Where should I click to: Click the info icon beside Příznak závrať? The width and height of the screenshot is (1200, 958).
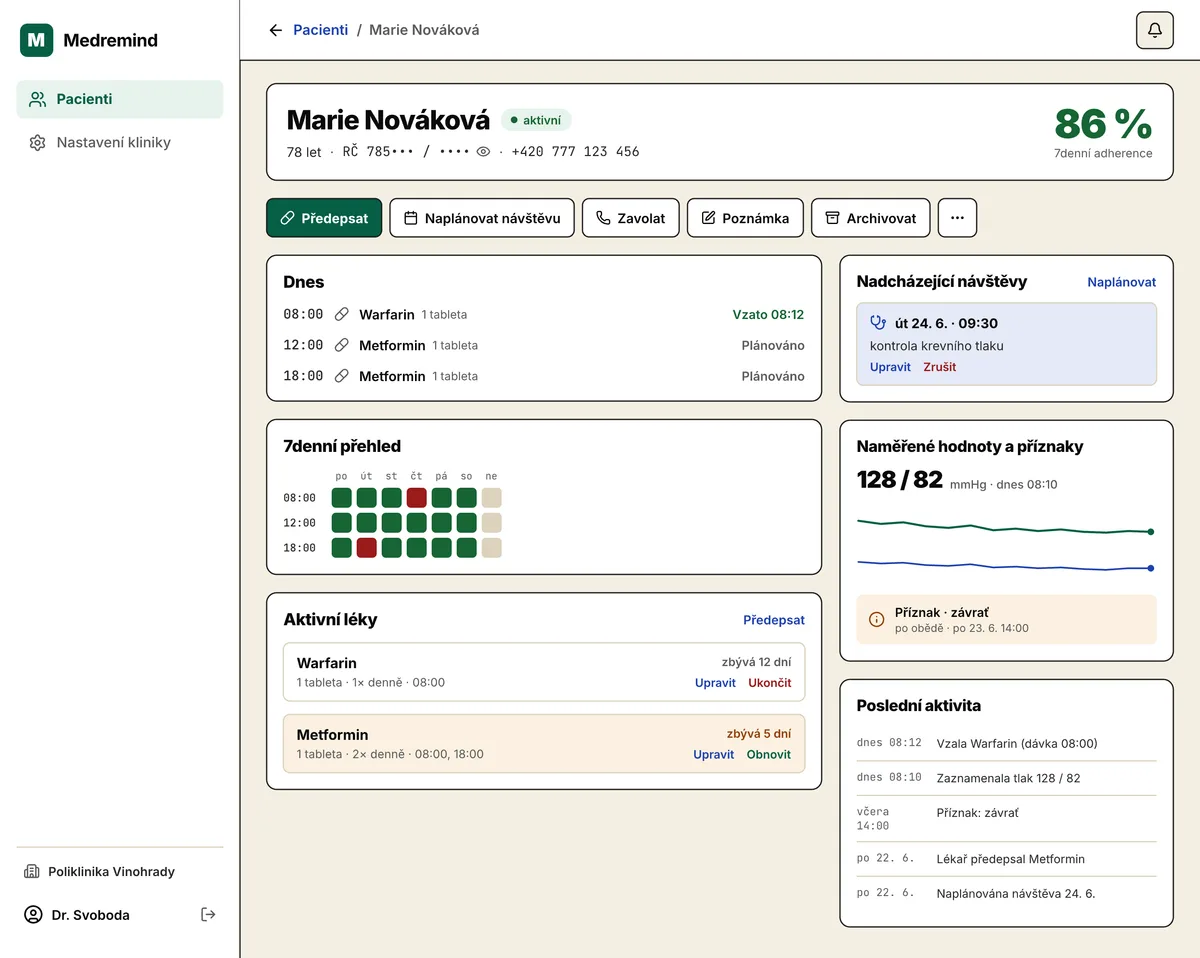pyautogui.click(x=877, y=619)
